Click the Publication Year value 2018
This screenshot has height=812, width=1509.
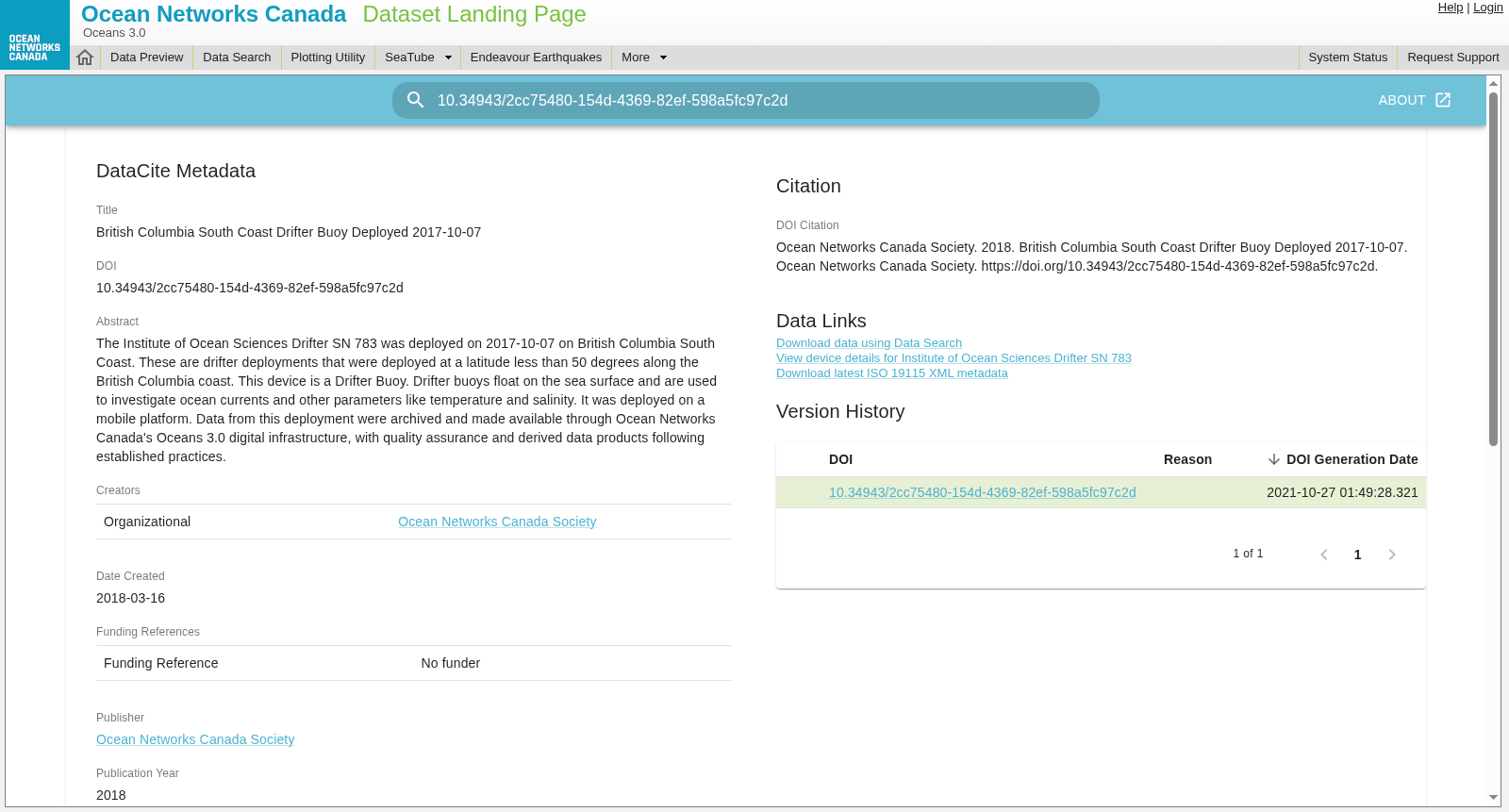tap(111, 795)
